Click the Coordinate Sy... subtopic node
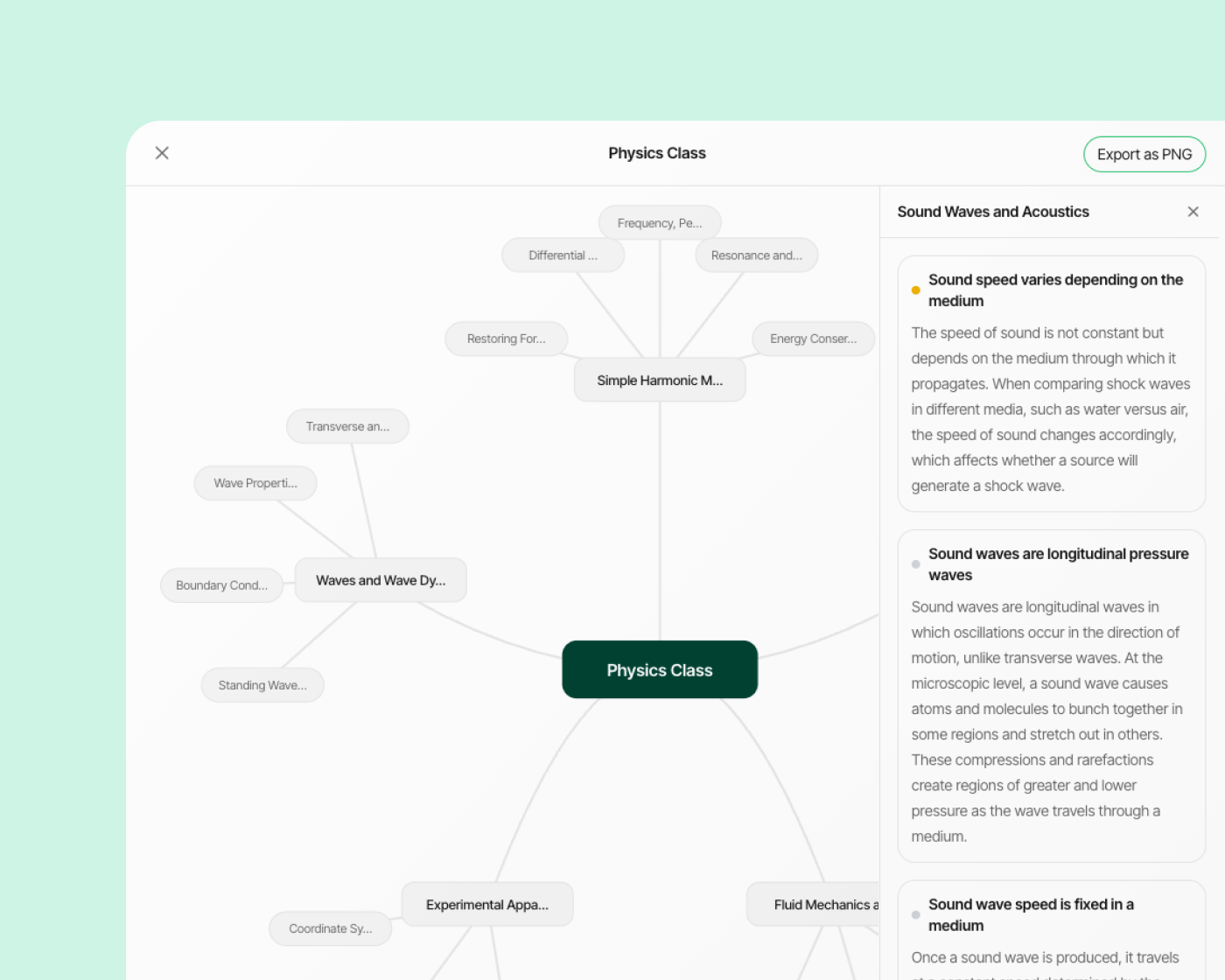This screenshot has width=1225, height=980. click(330, 928)
